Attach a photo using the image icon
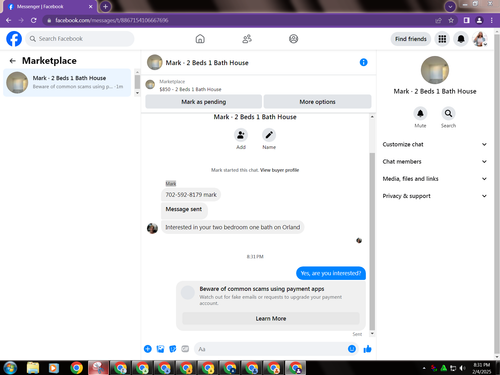 coord(160,349)
